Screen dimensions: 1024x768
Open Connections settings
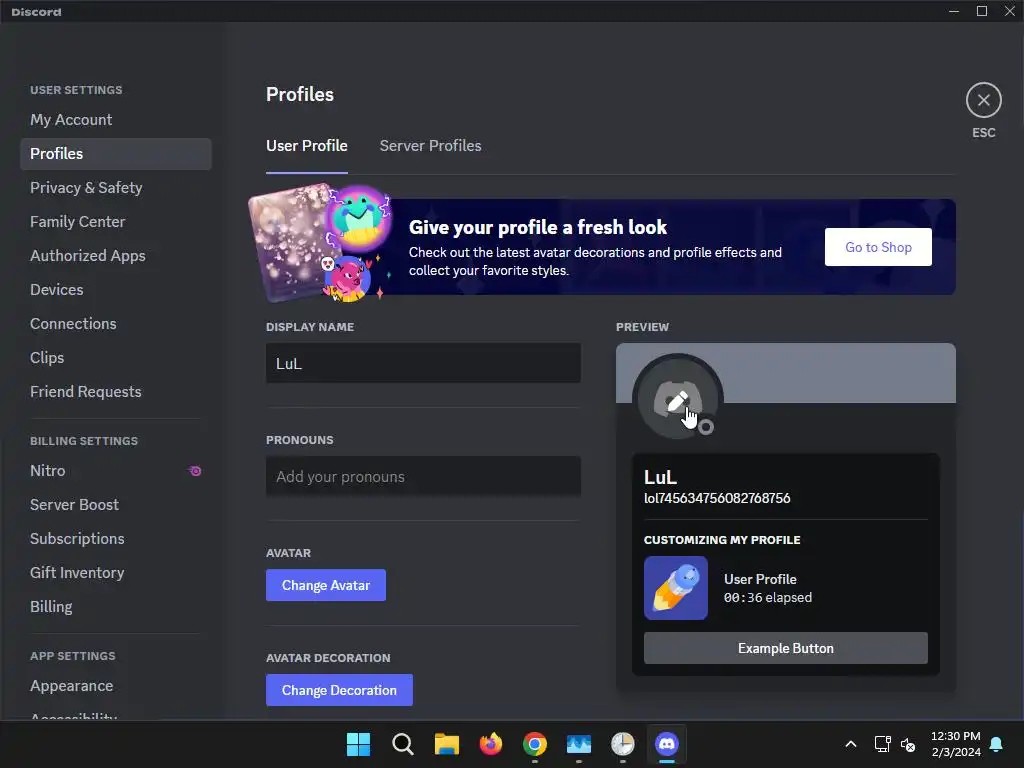click(116, 323)
